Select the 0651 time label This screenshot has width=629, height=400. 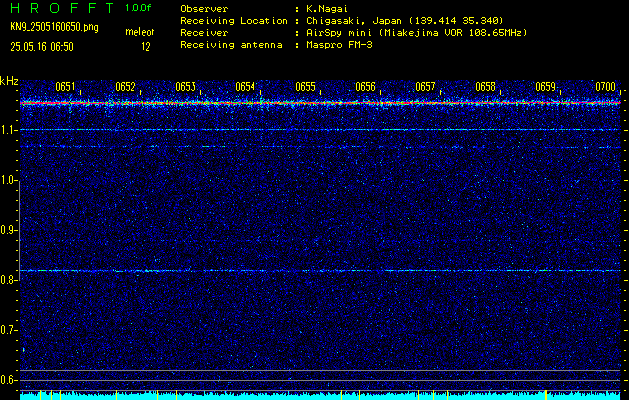click(65, 87)
